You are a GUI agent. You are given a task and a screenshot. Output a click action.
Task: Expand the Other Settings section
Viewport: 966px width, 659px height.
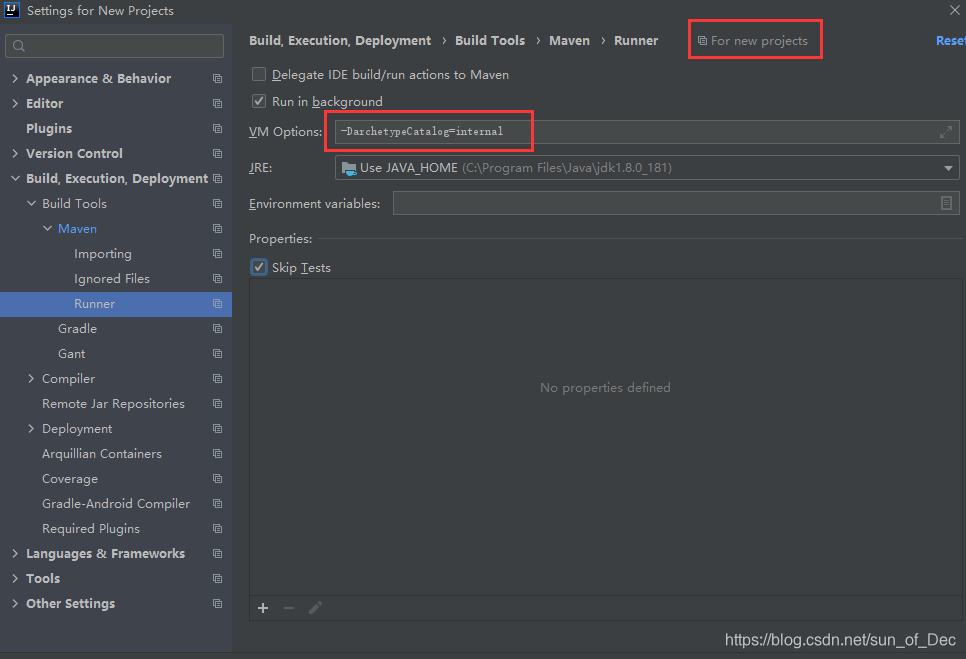pyautogui.click(x=15, y=604)
